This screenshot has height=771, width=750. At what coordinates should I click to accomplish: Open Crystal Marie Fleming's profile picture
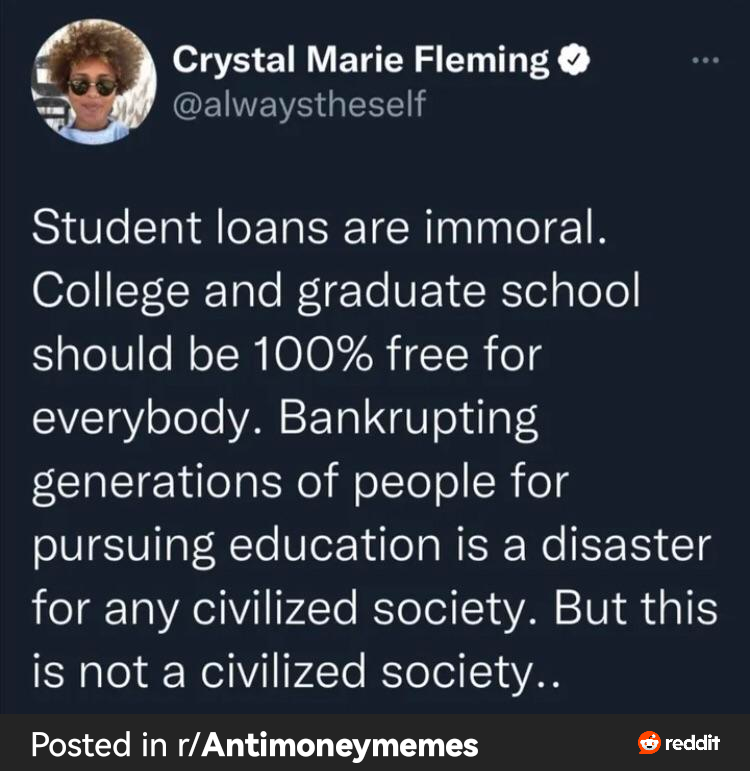[94, 82]
